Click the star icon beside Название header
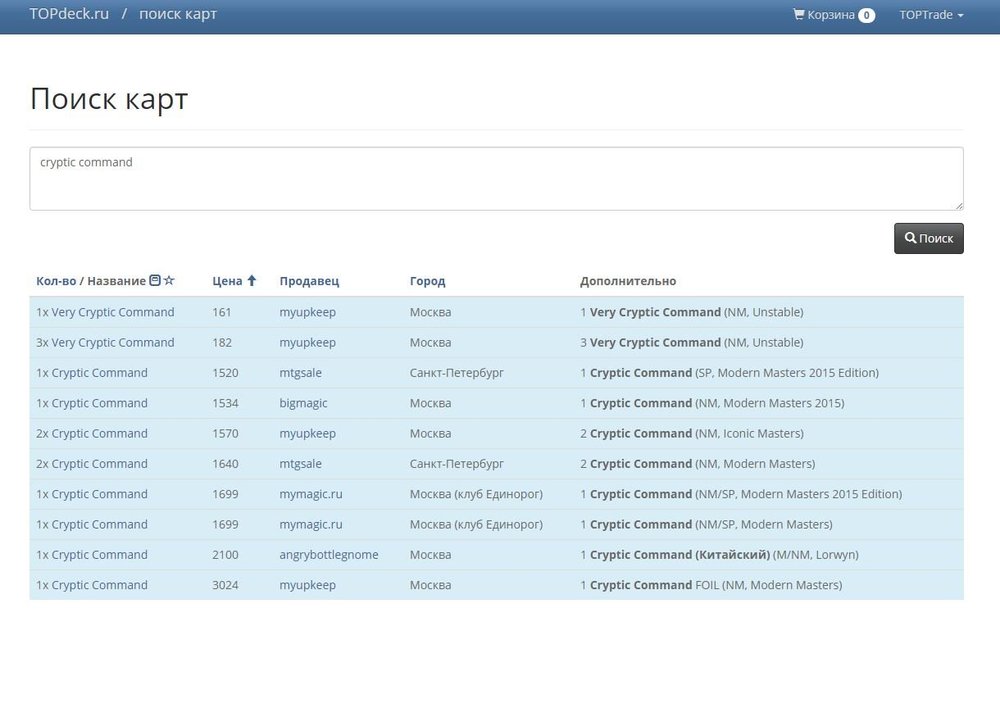The height and width of the screenshot is (708, 1000). tap(169, 281)
